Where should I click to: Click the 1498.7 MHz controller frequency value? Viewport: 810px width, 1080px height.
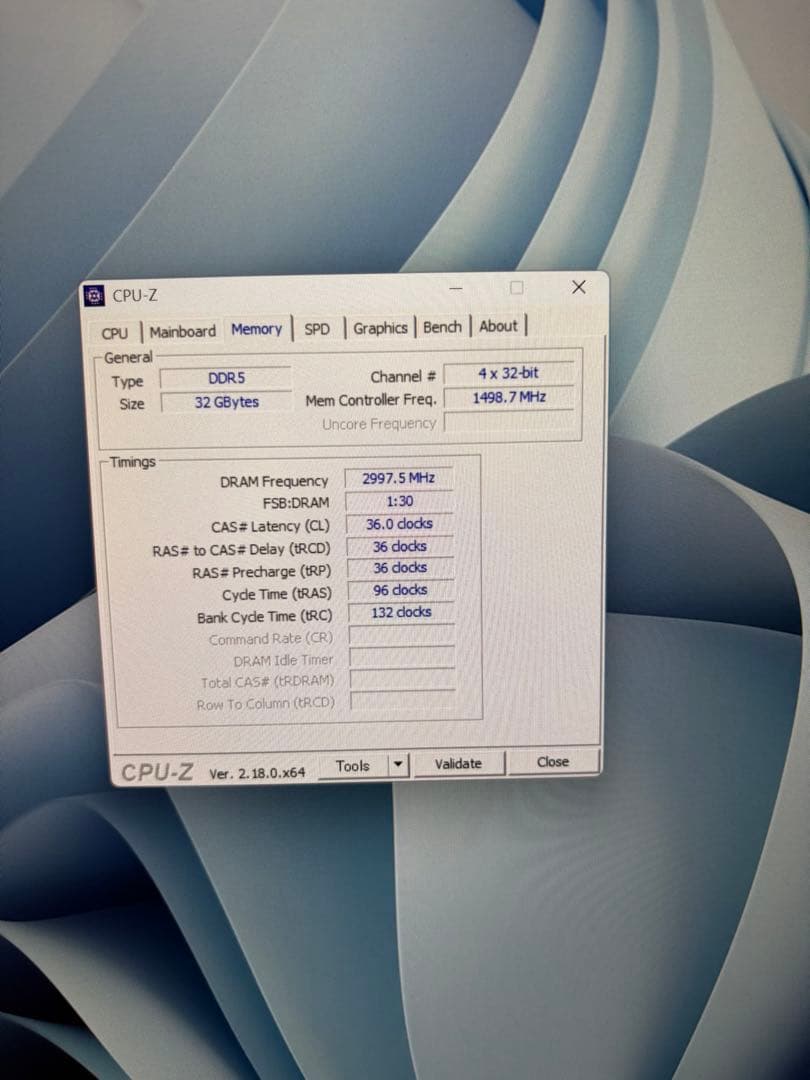(x=509, y=397)
